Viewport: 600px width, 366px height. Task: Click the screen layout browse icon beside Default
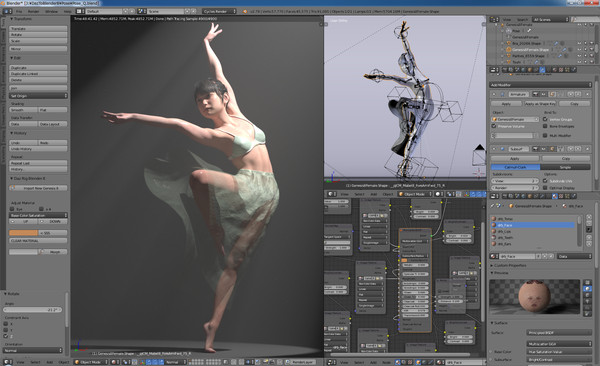point(79,11)
